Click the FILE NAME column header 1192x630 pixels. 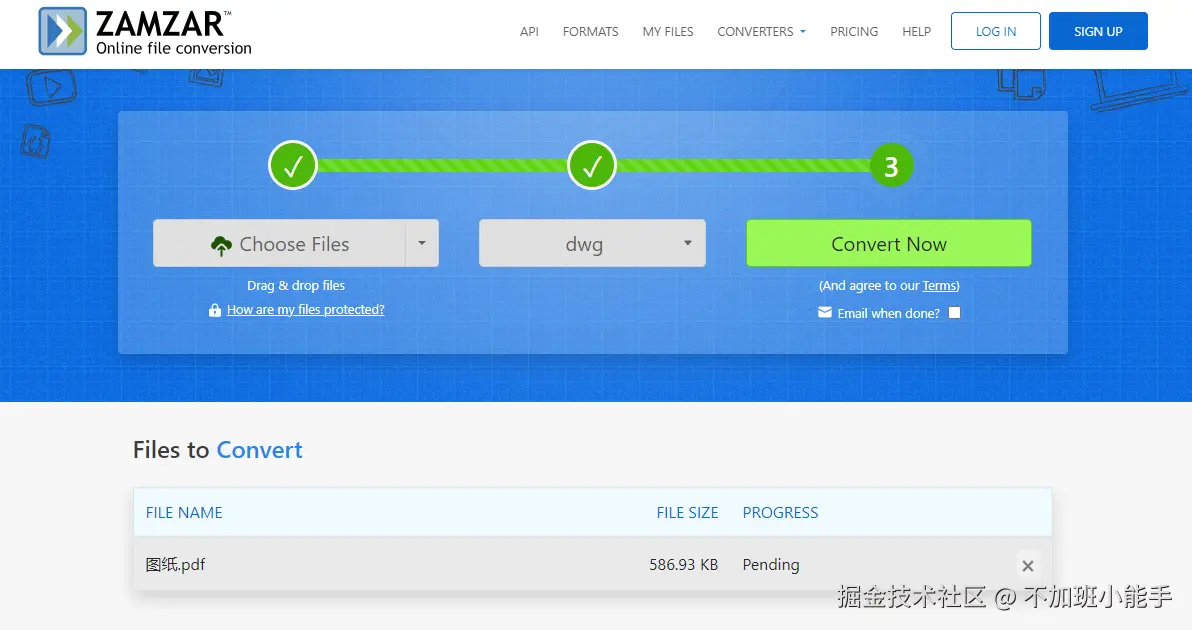point(184,513)
